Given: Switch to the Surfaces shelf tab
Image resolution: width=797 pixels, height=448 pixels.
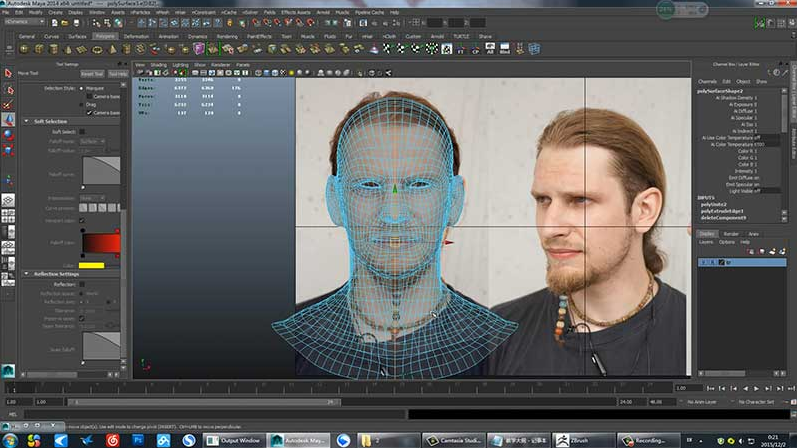Looking at the screenshot, I should point(77,37).
